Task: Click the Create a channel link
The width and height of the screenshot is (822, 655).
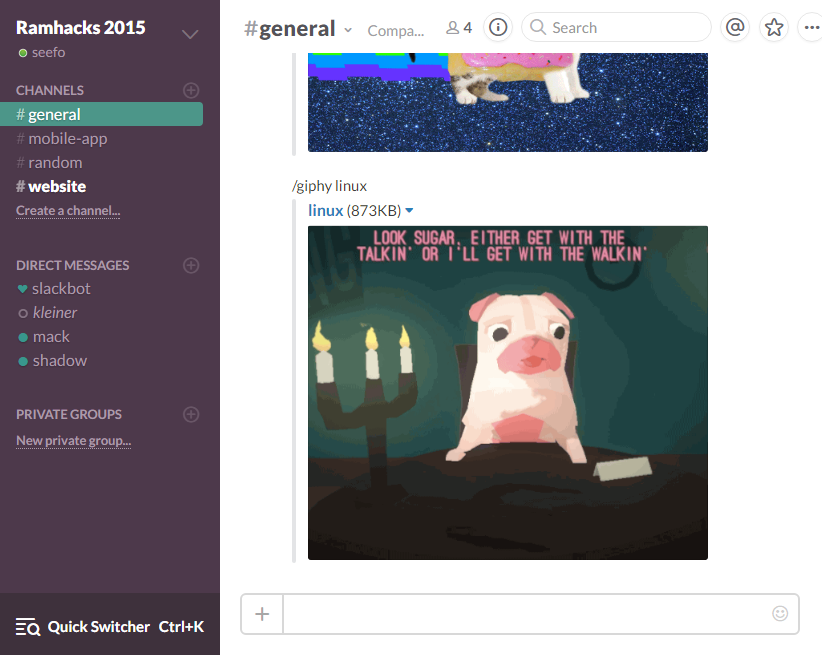Action: point(68,210)
